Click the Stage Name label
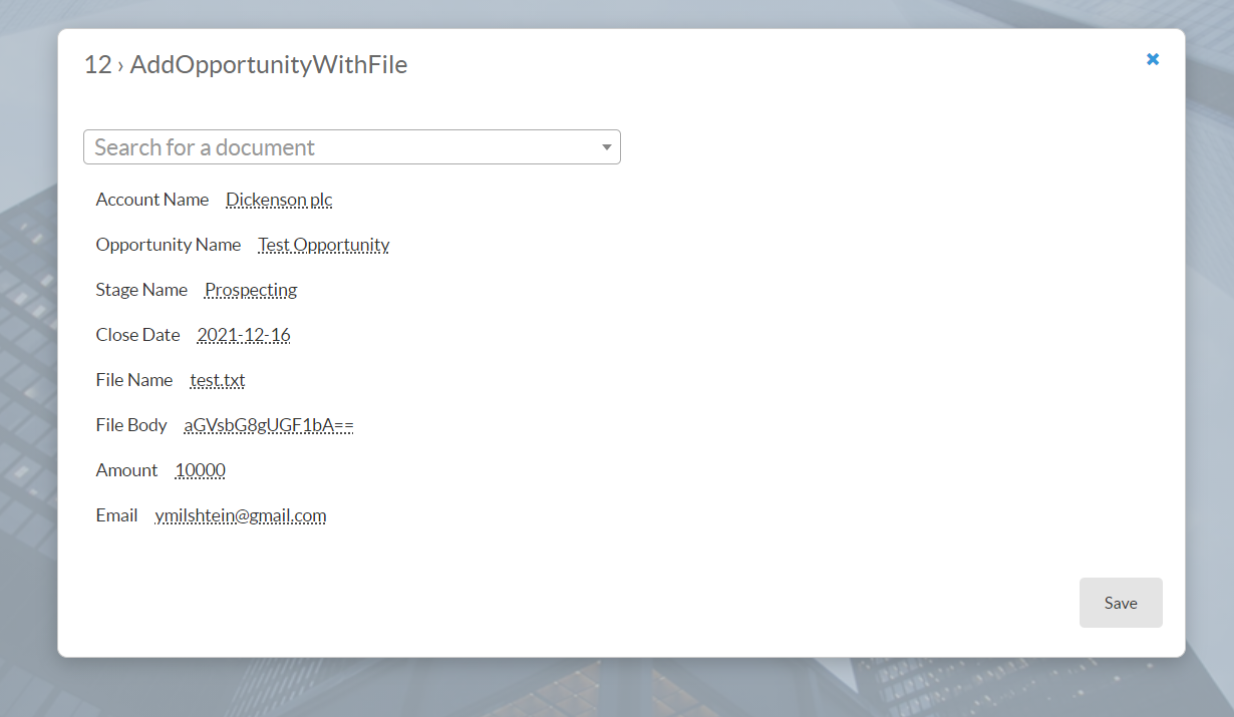This screenshot has height=717, width=1234. point(141,290)
